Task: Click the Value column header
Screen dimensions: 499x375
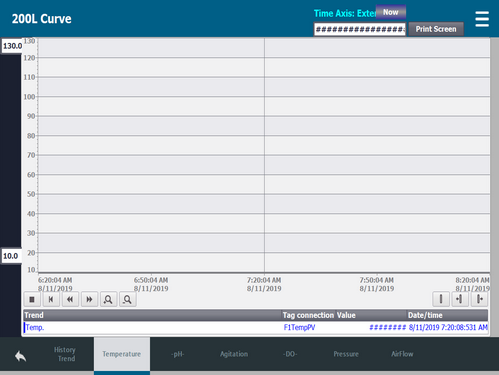Action: tap(371, 315)
